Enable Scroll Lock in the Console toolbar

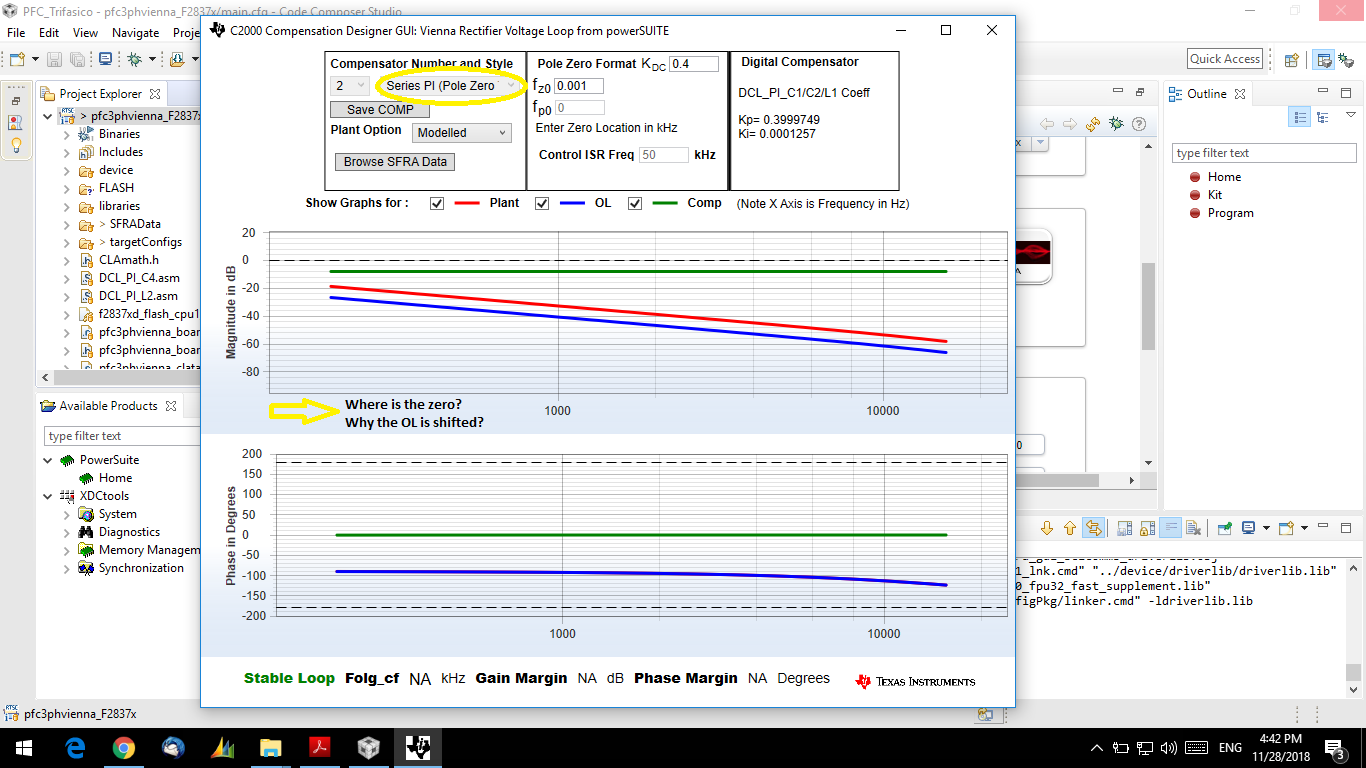click(x=1148, y=529)
